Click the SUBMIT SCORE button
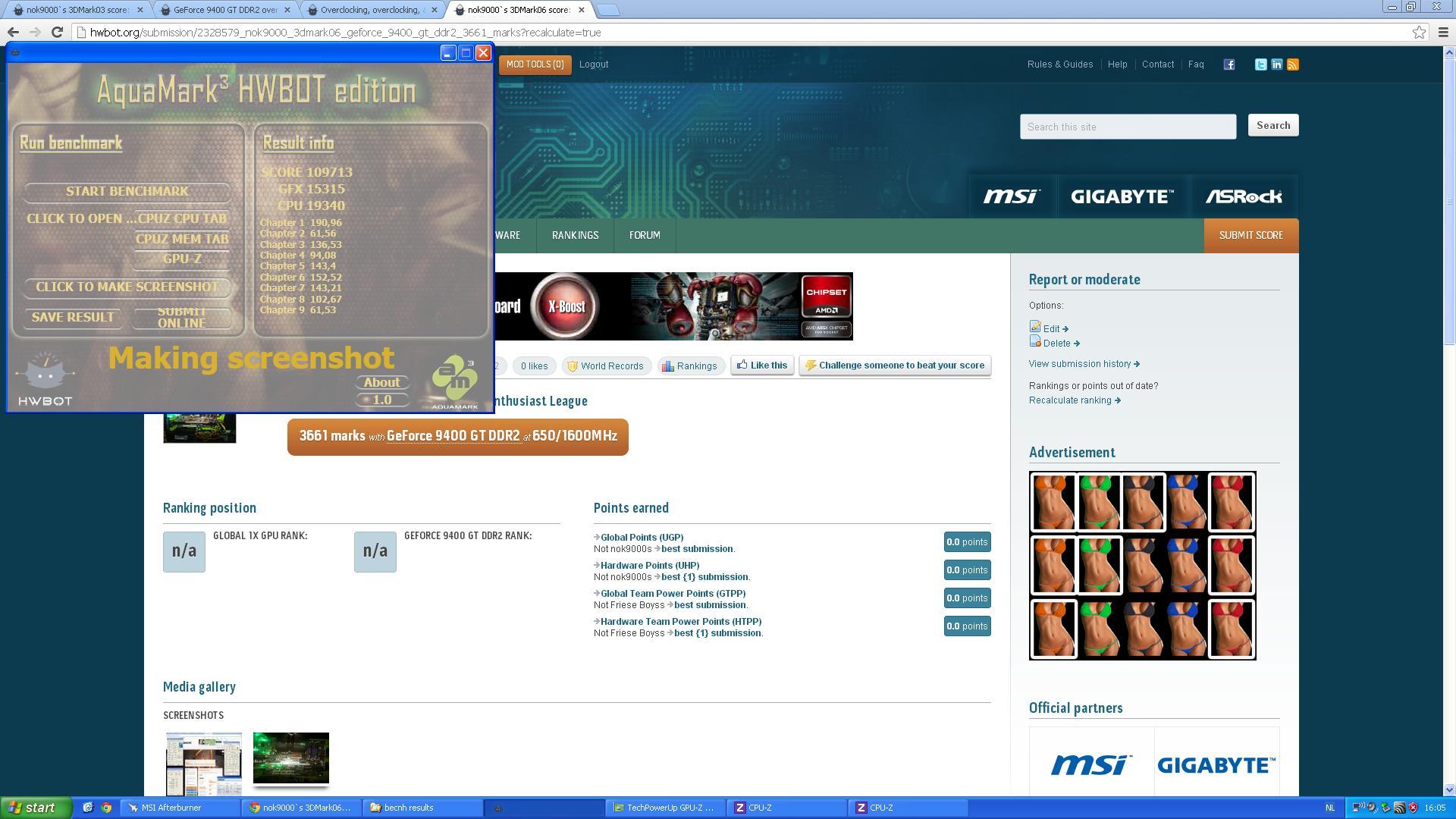Viewport: 1456px width, 819px height. 1251,235
